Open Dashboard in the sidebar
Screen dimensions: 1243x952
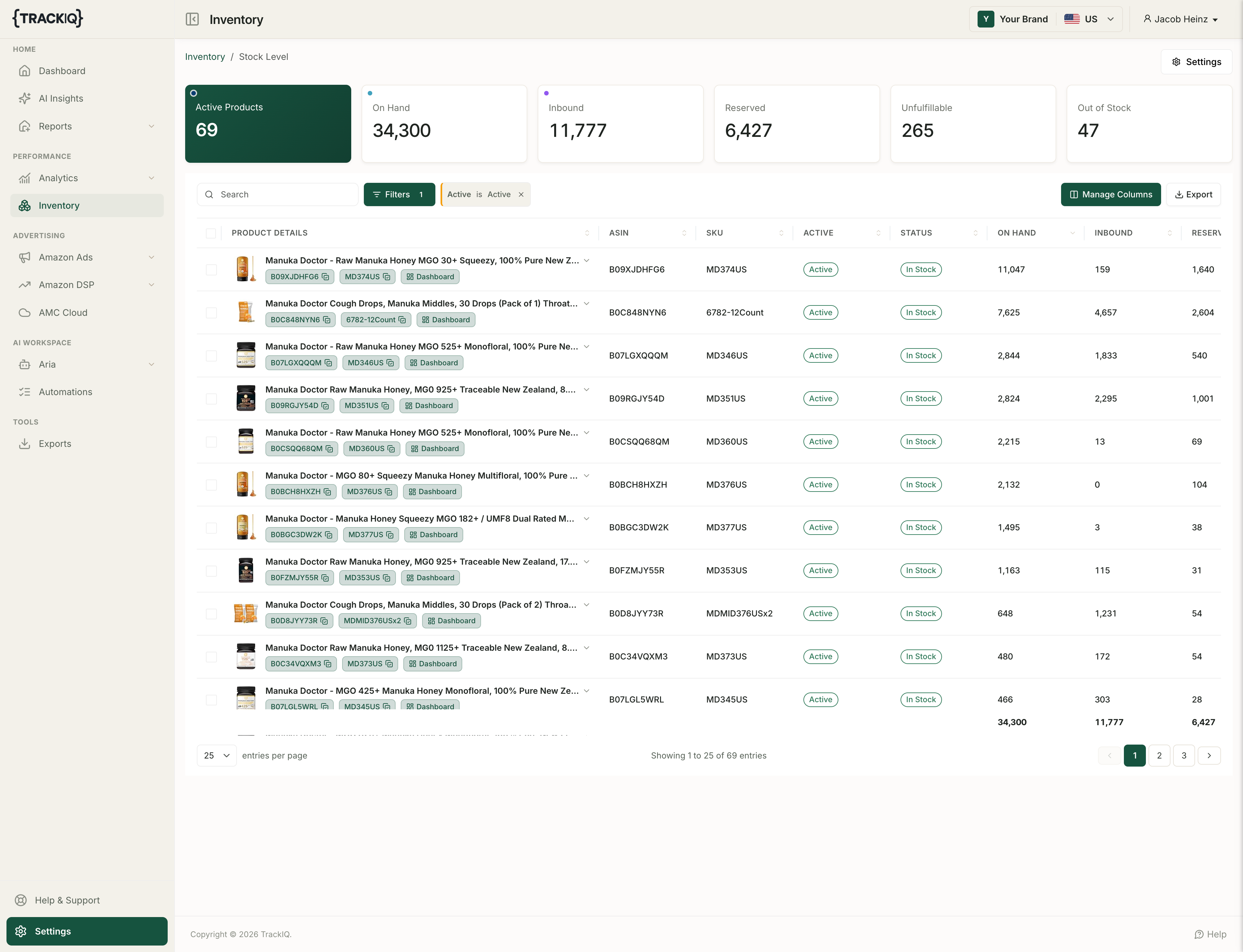click(87, 71)
